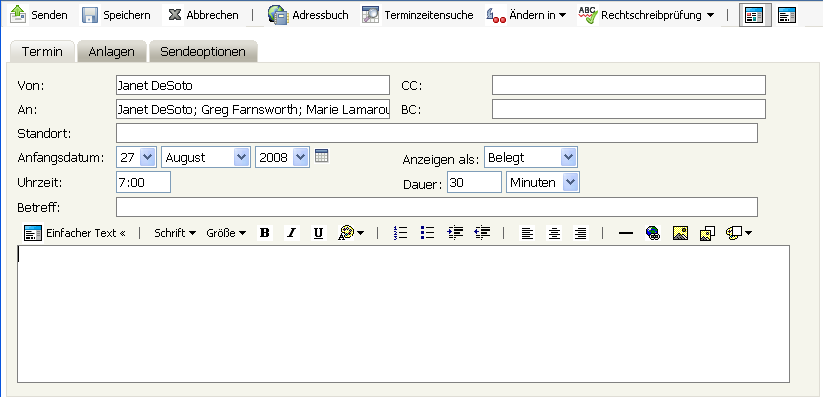The width and height of the screenshot is (823, 397).
Task: Insert a bulleted list
Action: 427,233
